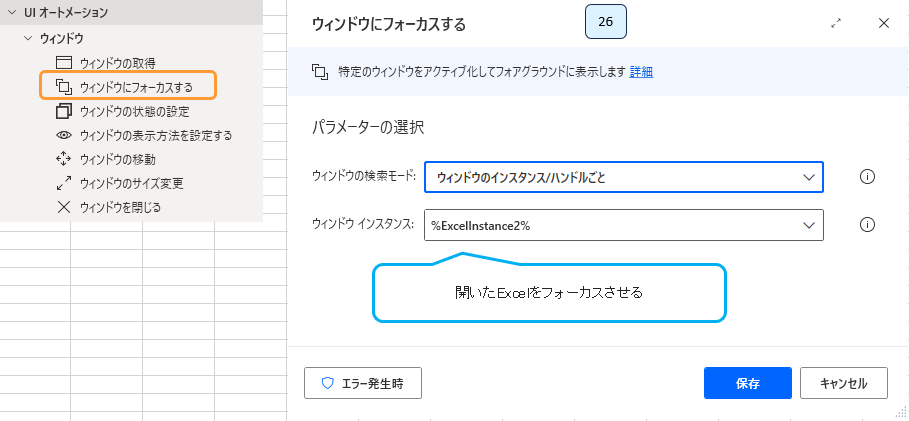Click info icon next to window search mode

coord(867,177)
